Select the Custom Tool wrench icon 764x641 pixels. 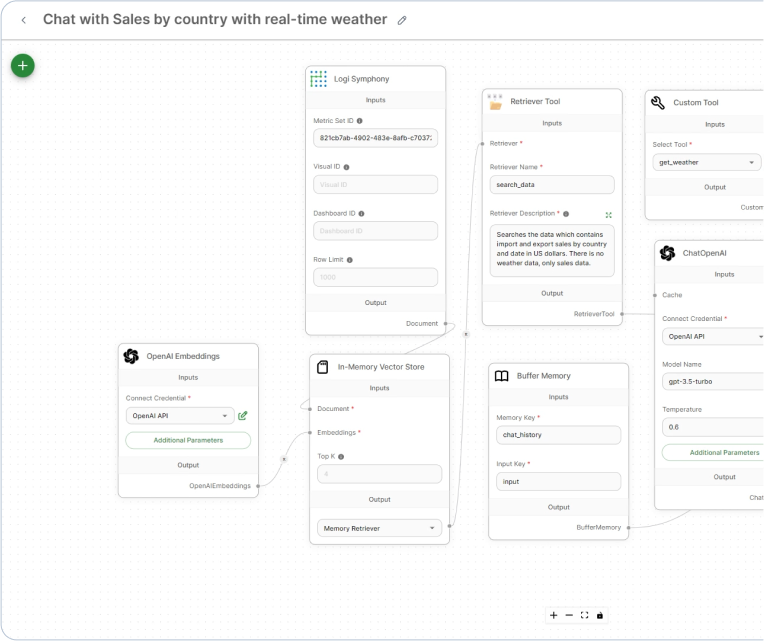tap(658, 103)
